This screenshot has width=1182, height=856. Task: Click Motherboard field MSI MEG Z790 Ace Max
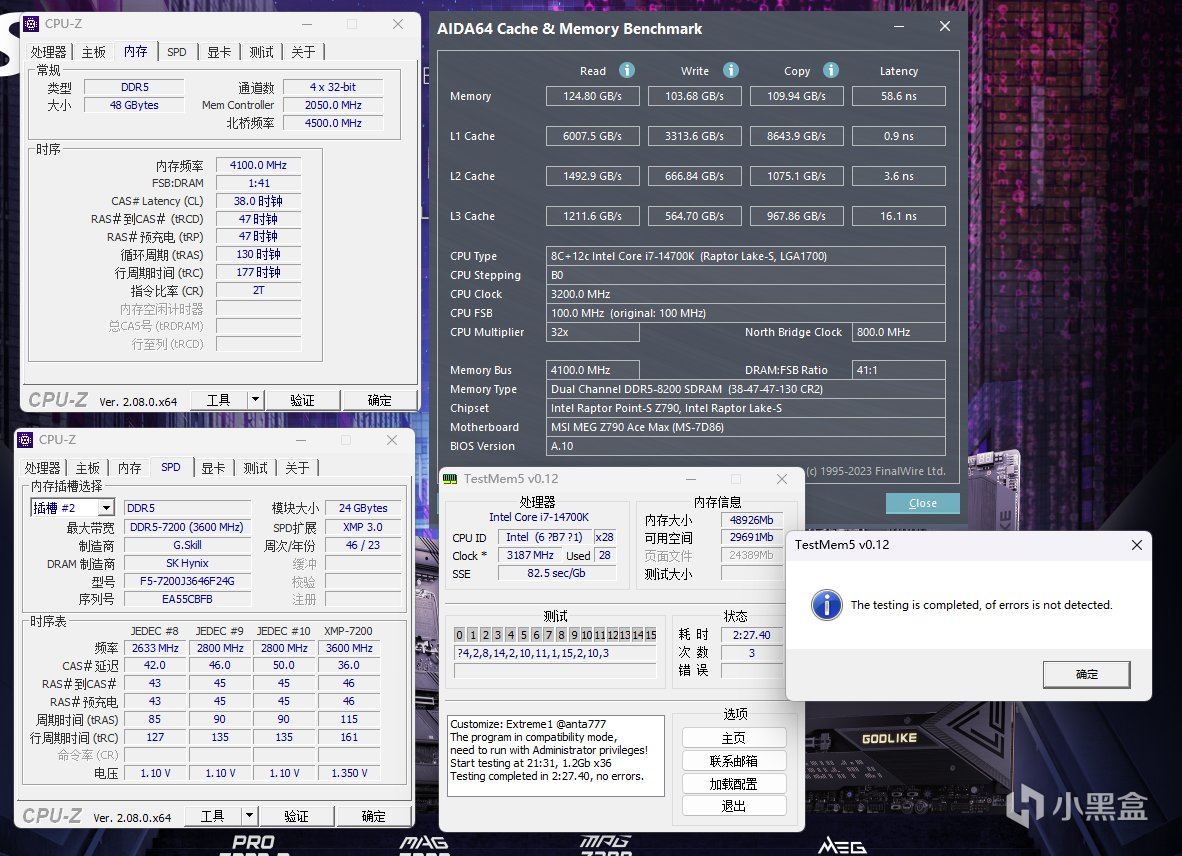click(x=746, y=427)
